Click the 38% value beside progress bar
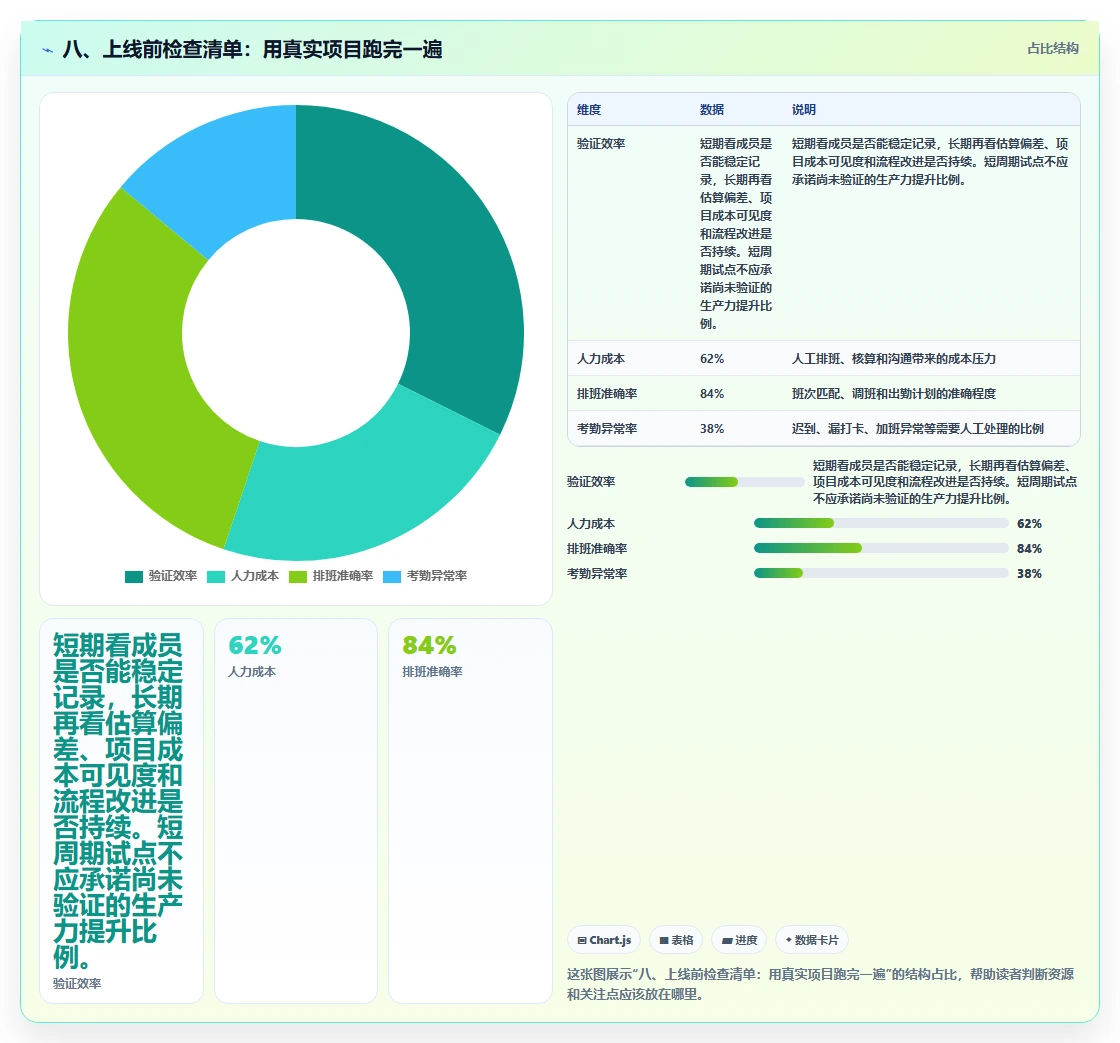This screenshot has height=1043, width=1120. (1029, 574)
